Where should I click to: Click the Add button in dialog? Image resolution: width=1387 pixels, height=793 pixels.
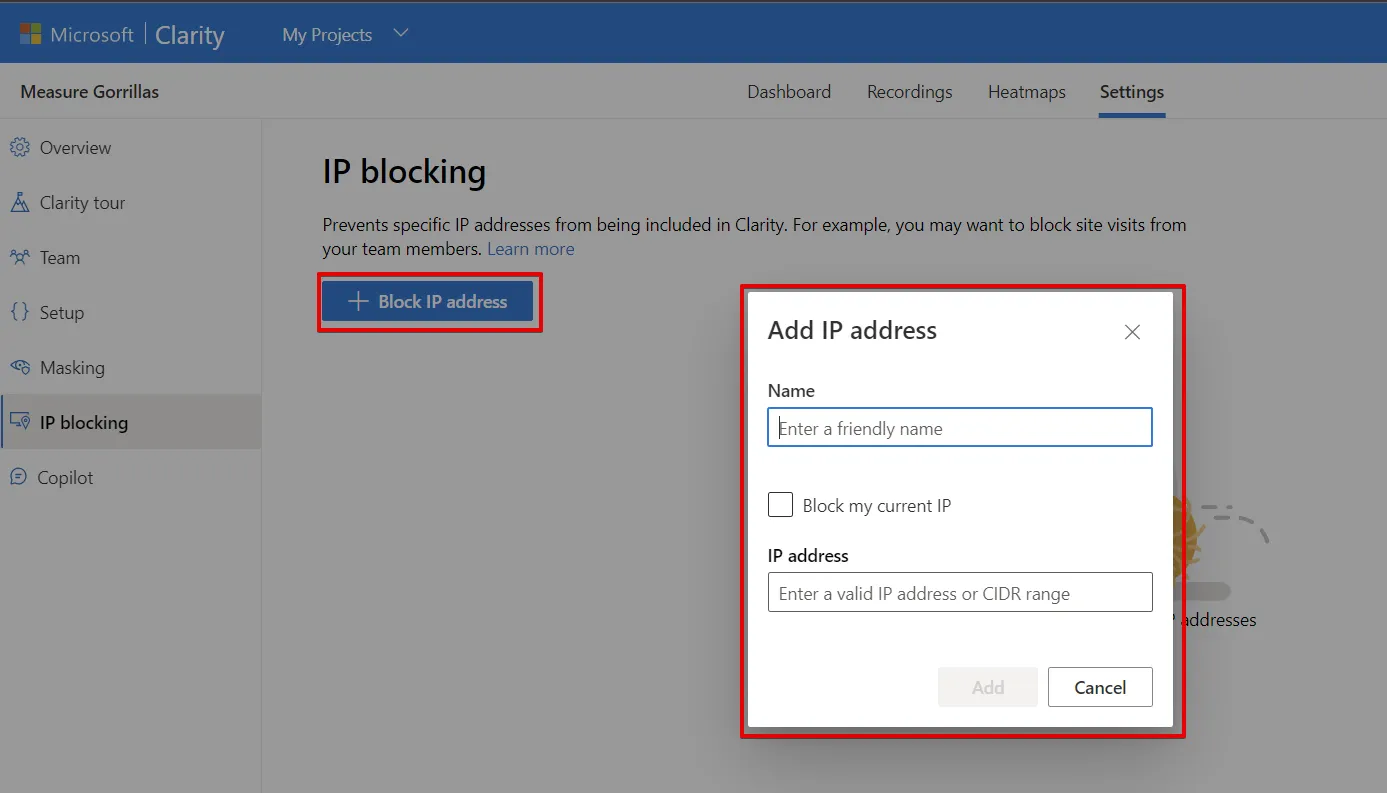click(987, 687)
